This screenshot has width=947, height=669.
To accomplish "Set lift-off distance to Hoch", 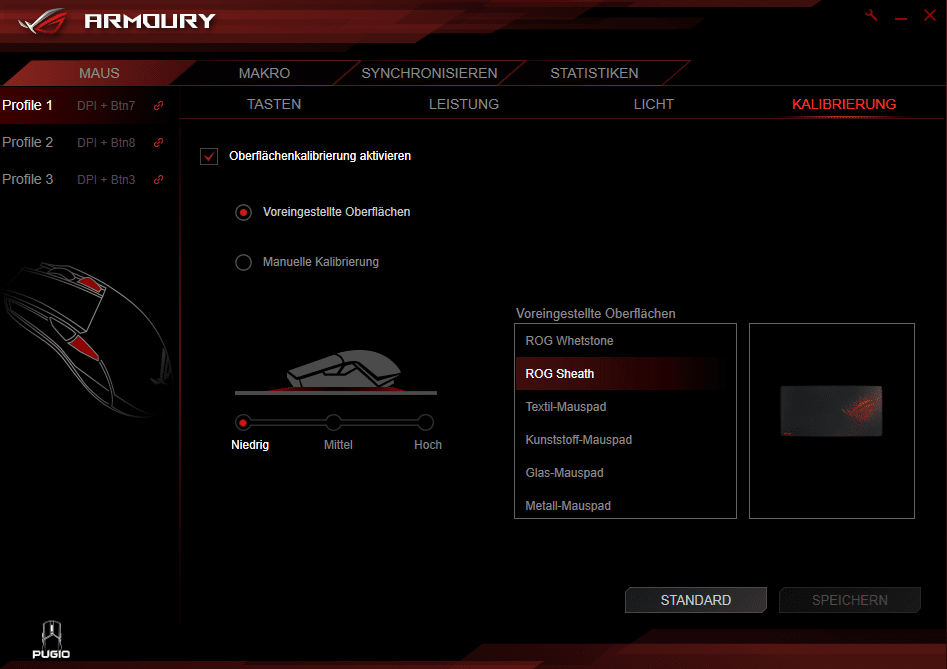I will (425, 423).
